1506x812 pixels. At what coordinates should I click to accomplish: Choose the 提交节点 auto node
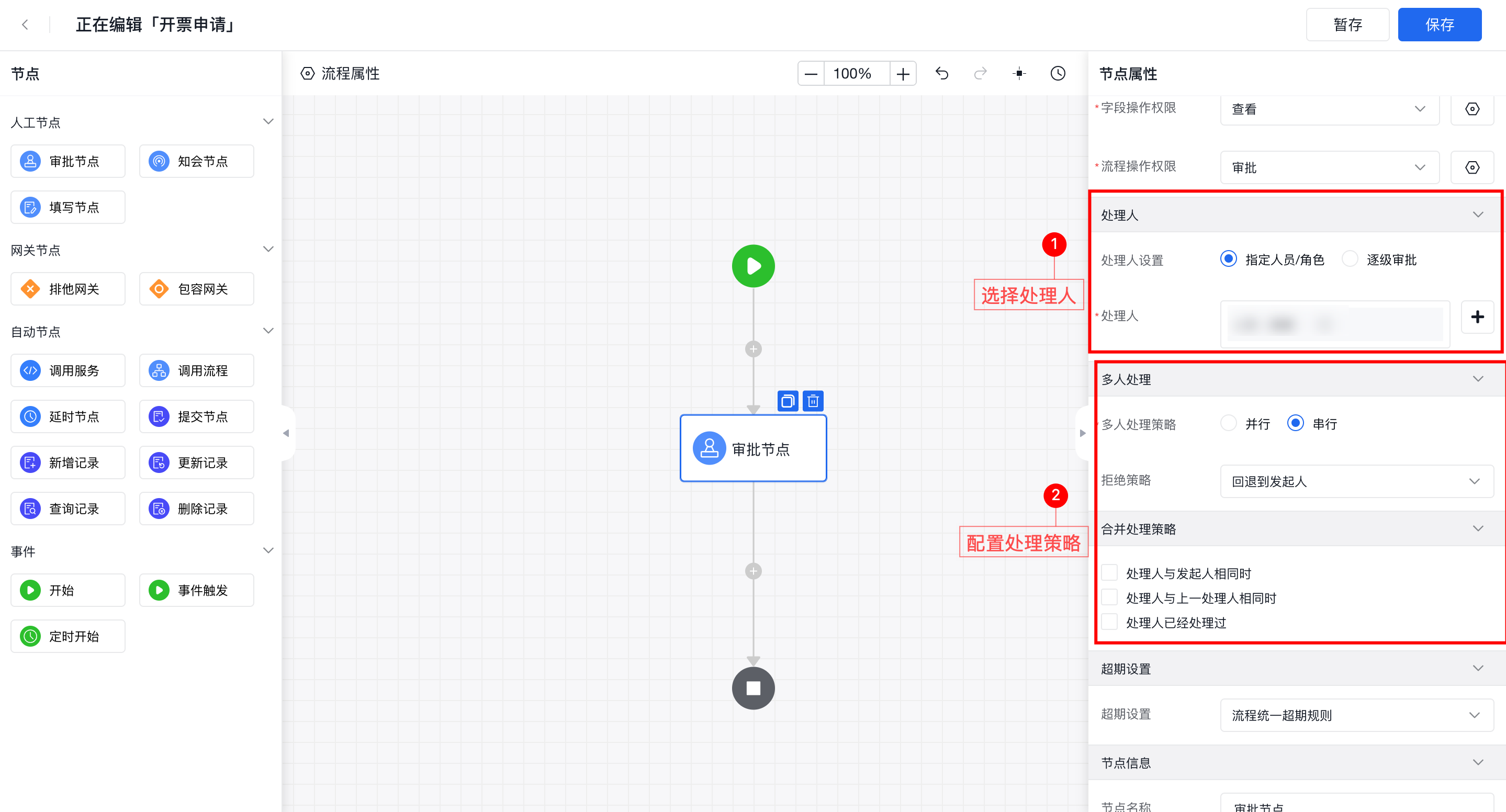pyautogui.click(x=196, y=417)
